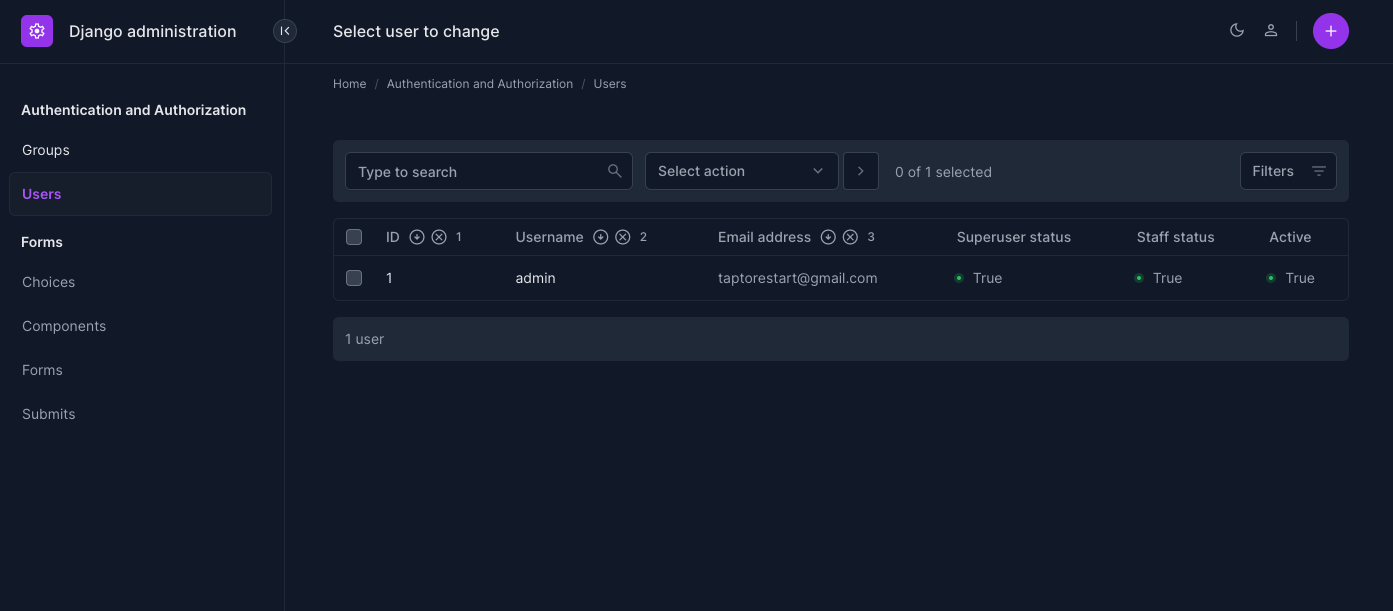
Task: Collapse the sidebar with the K toggle icon
Action: pyautogui.click(x=285, y=31)
